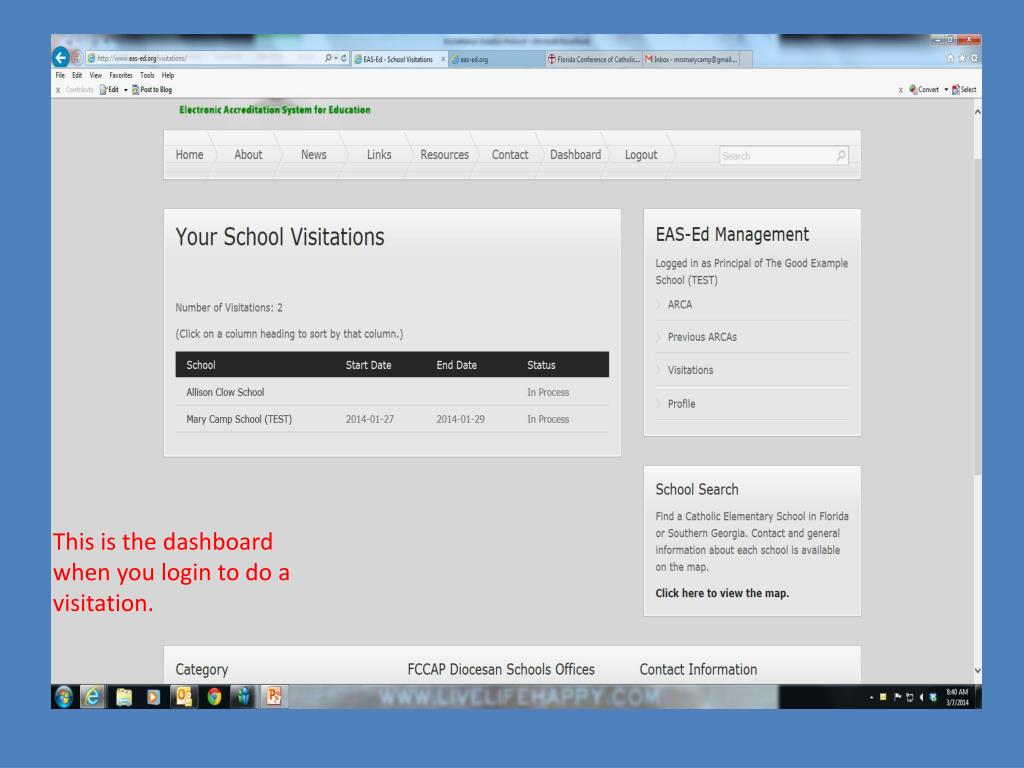This screenshot has height=768, width=1024.
Task: Open the About page link
Action: [248, 155]
